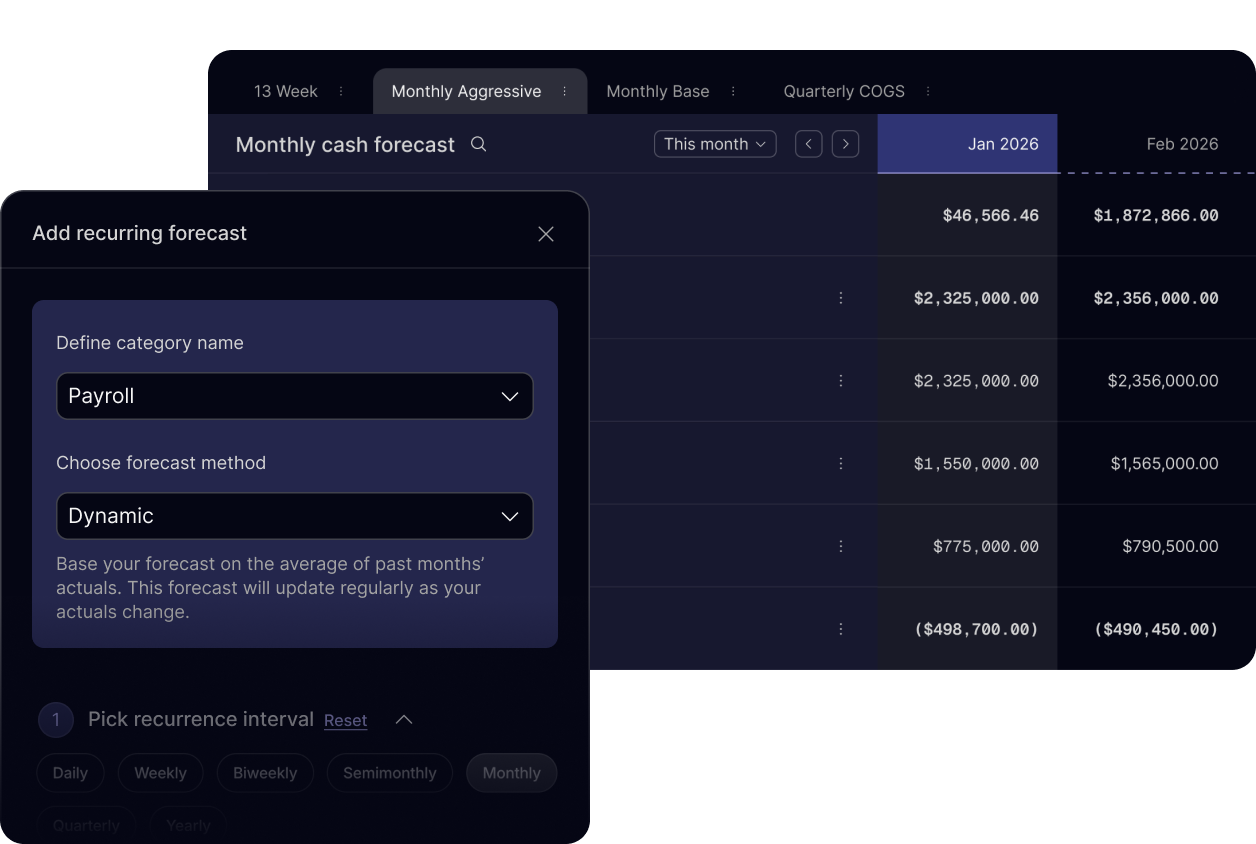
Task: Go to previous month with left arrow
Action: click(809, 144)
